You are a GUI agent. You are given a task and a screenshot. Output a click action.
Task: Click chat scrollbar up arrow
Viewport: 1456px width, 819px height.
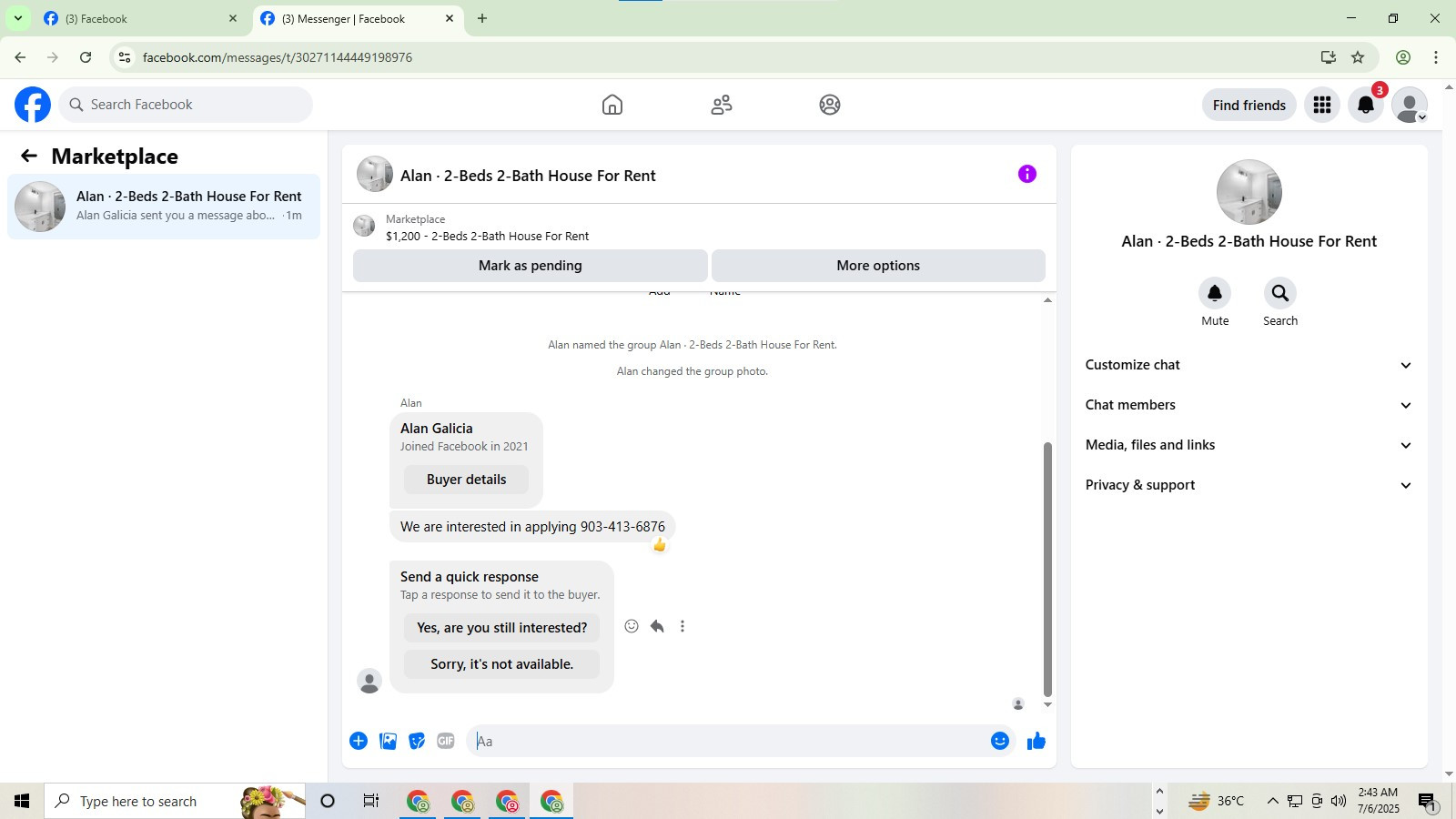coord(1047,299)
